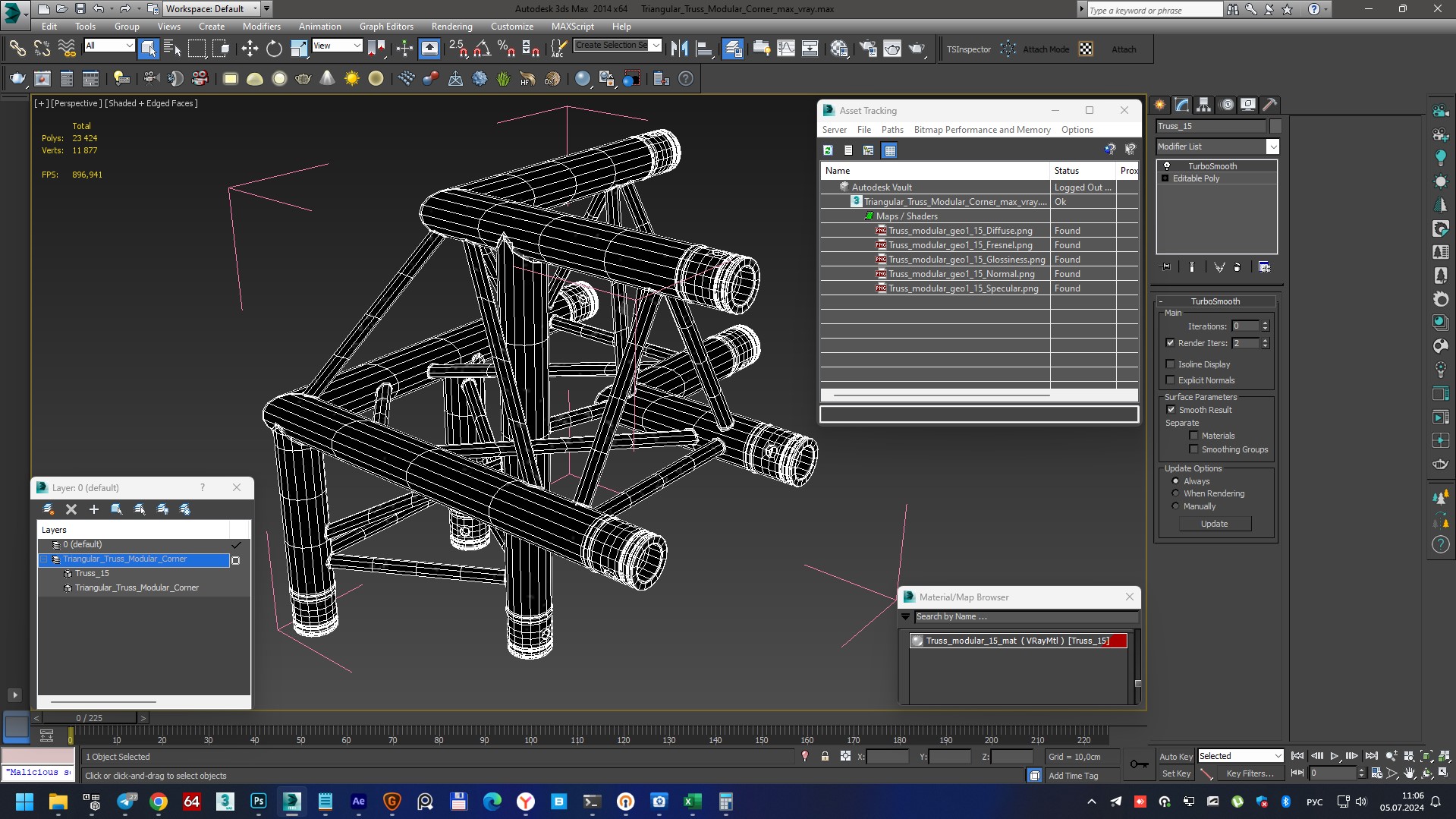Toggle selection lock icon in status bar
1456x819 pixels.
click(x=825, y=757)
